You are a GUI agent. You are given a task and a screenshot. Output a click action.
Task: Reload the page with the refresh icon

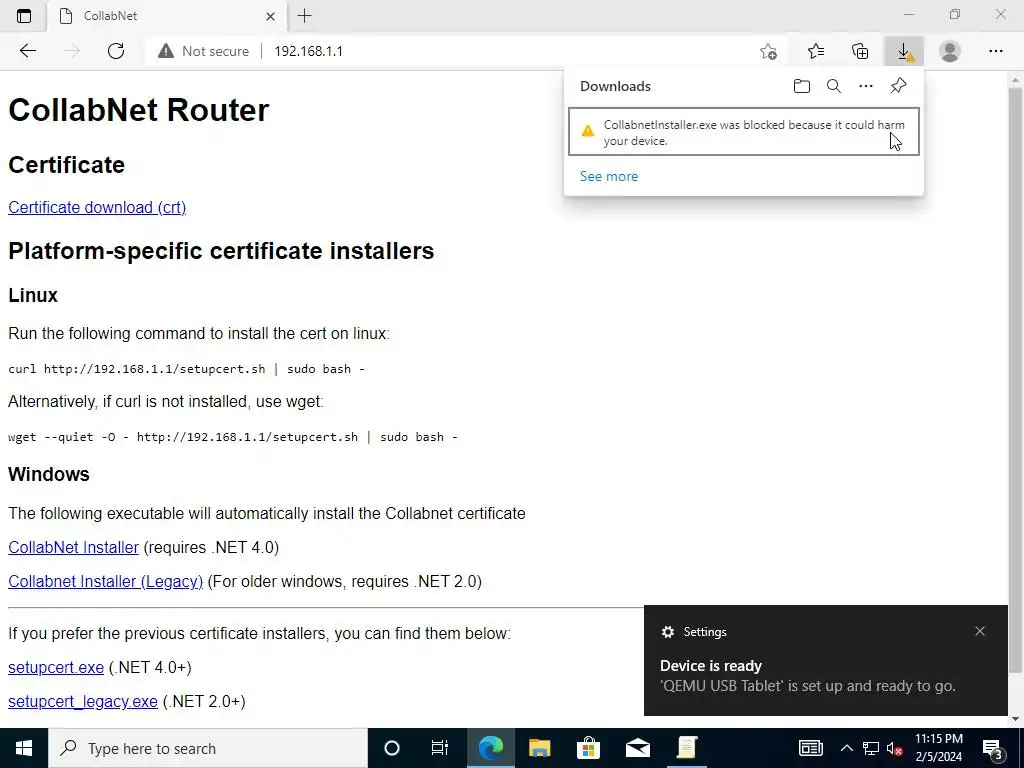click(116, 51)
